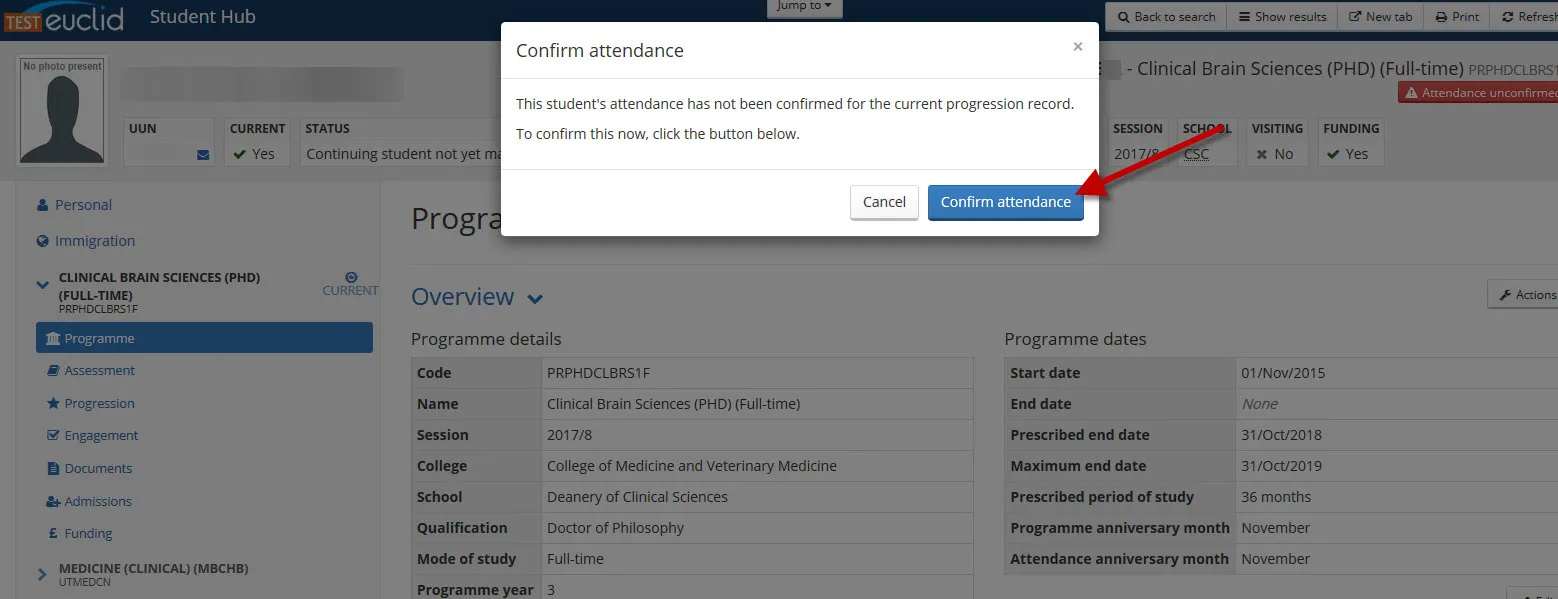This screenshot has width=1558, height=599.
Task: Click the Confirm attendance button
Action: [x=1005, y=201]
